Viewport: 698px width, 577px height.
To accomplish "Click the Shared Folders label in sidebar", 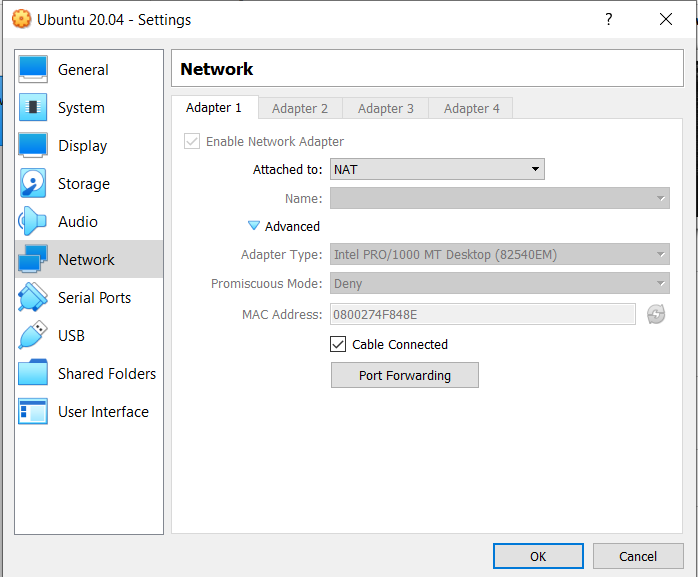I will point(107,374).
